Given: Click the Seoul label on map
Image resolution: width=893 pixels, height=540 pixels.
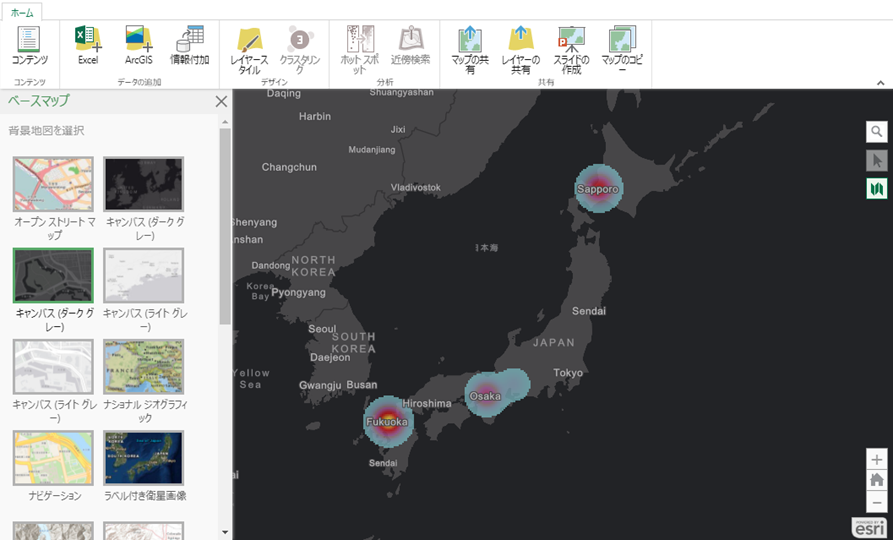Looking at the screenshot, I should pos(322,329).
